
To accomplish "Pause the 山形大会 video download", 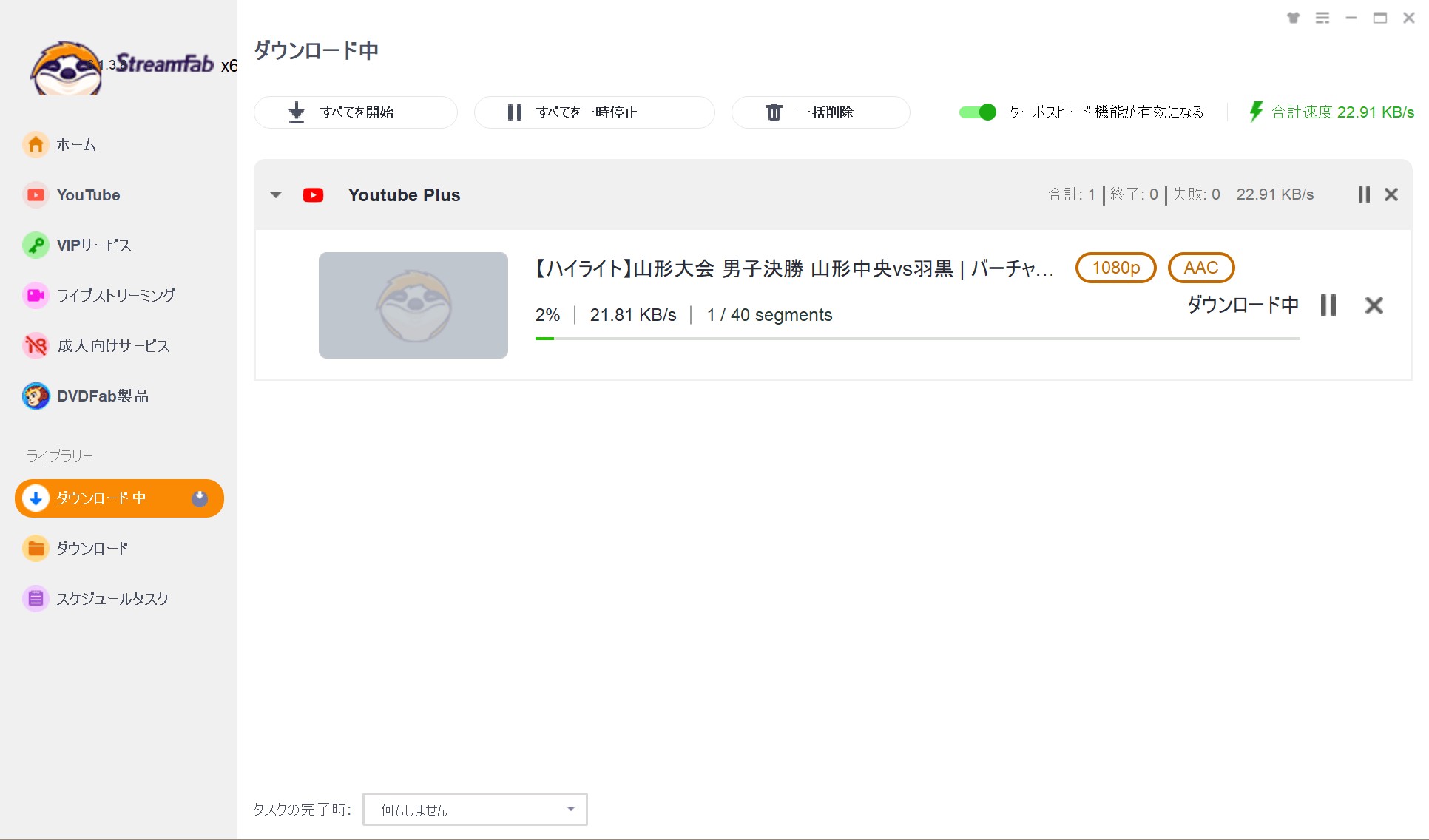I will click(x=1328, y=305).
